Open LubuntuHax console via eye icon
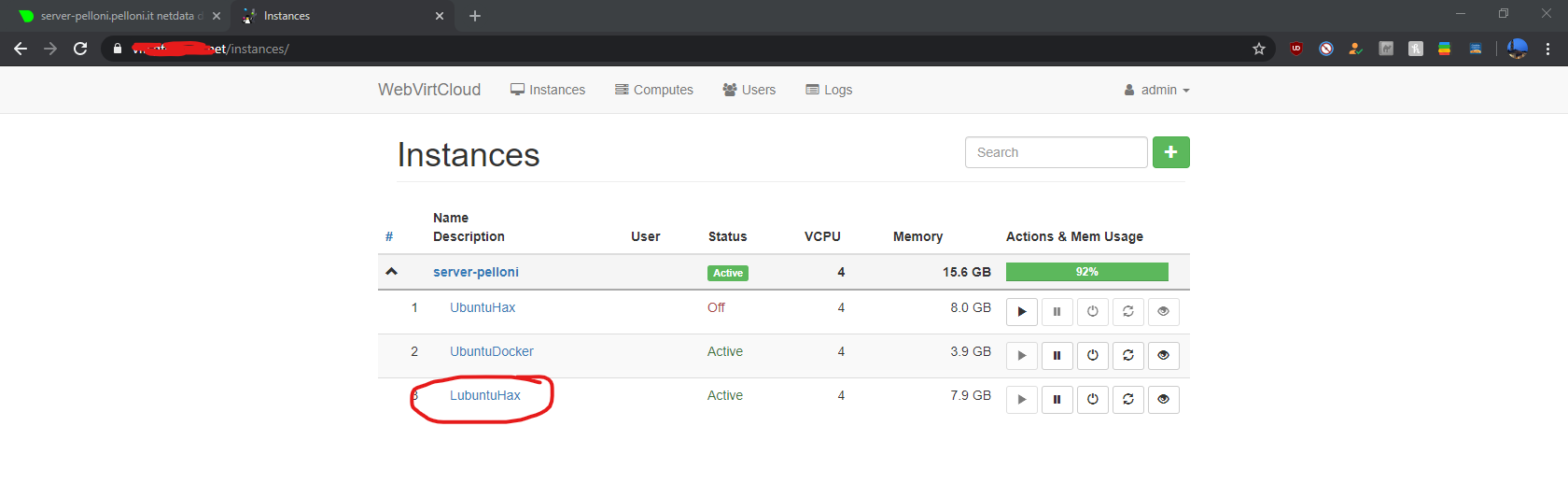Viewport: 1568px width, 483px height. click(x=1163, y=399)
